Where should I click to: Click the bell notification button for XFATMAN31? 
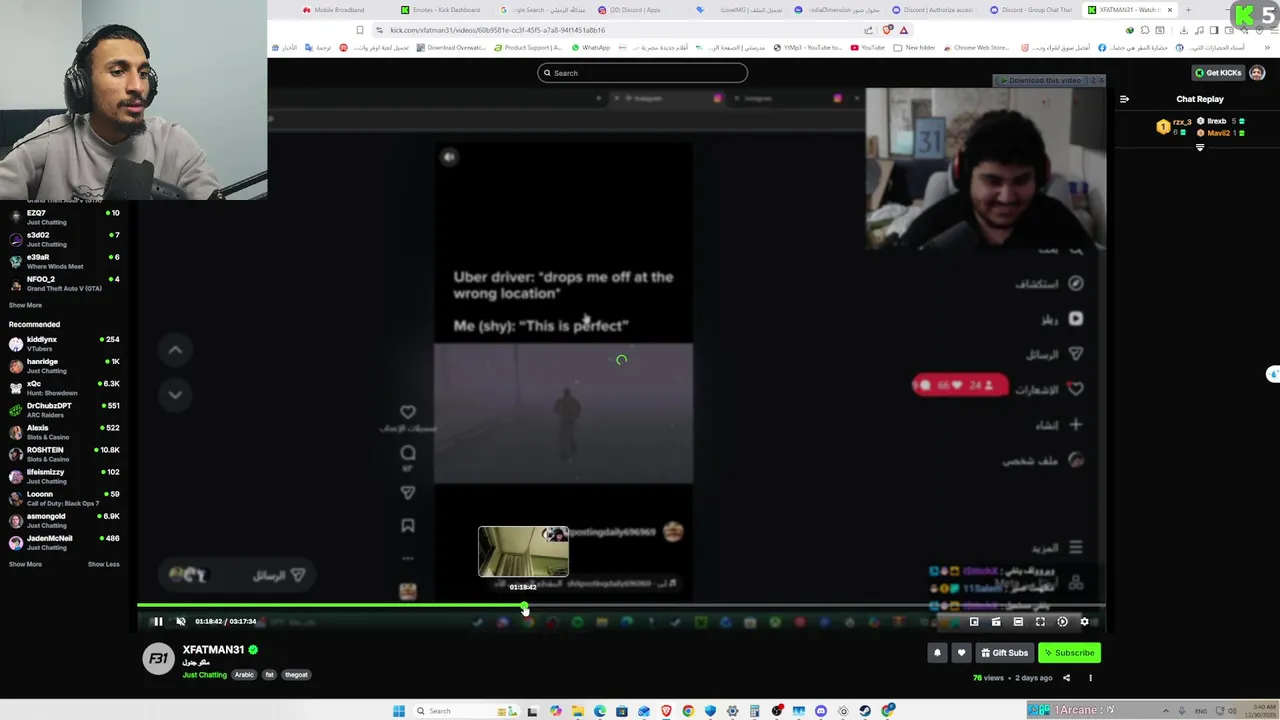937,653
